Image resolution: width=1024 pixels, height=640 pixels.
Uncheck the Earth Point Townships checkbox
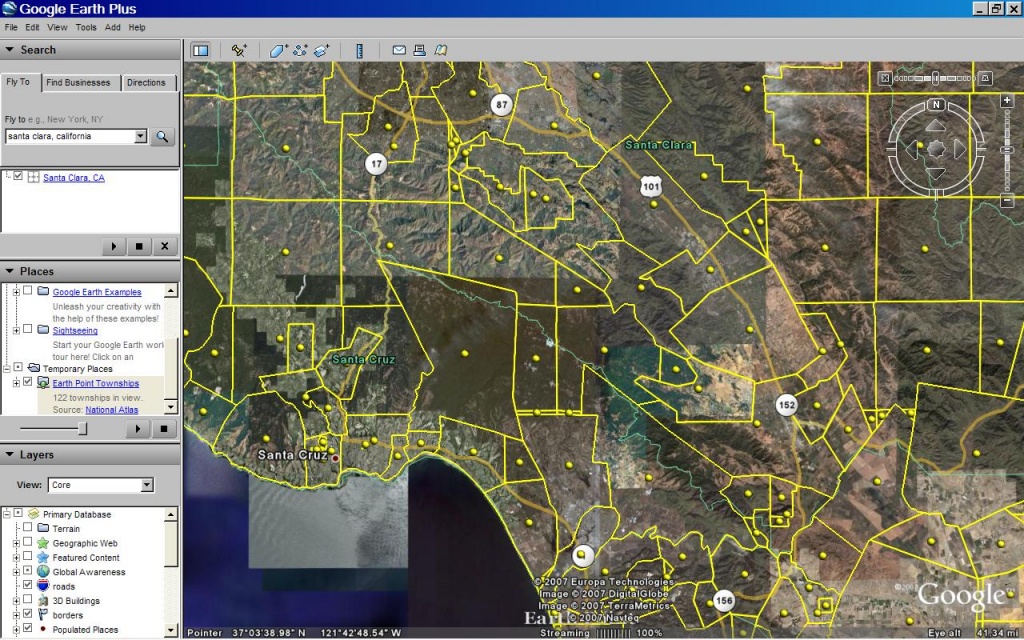28,383
